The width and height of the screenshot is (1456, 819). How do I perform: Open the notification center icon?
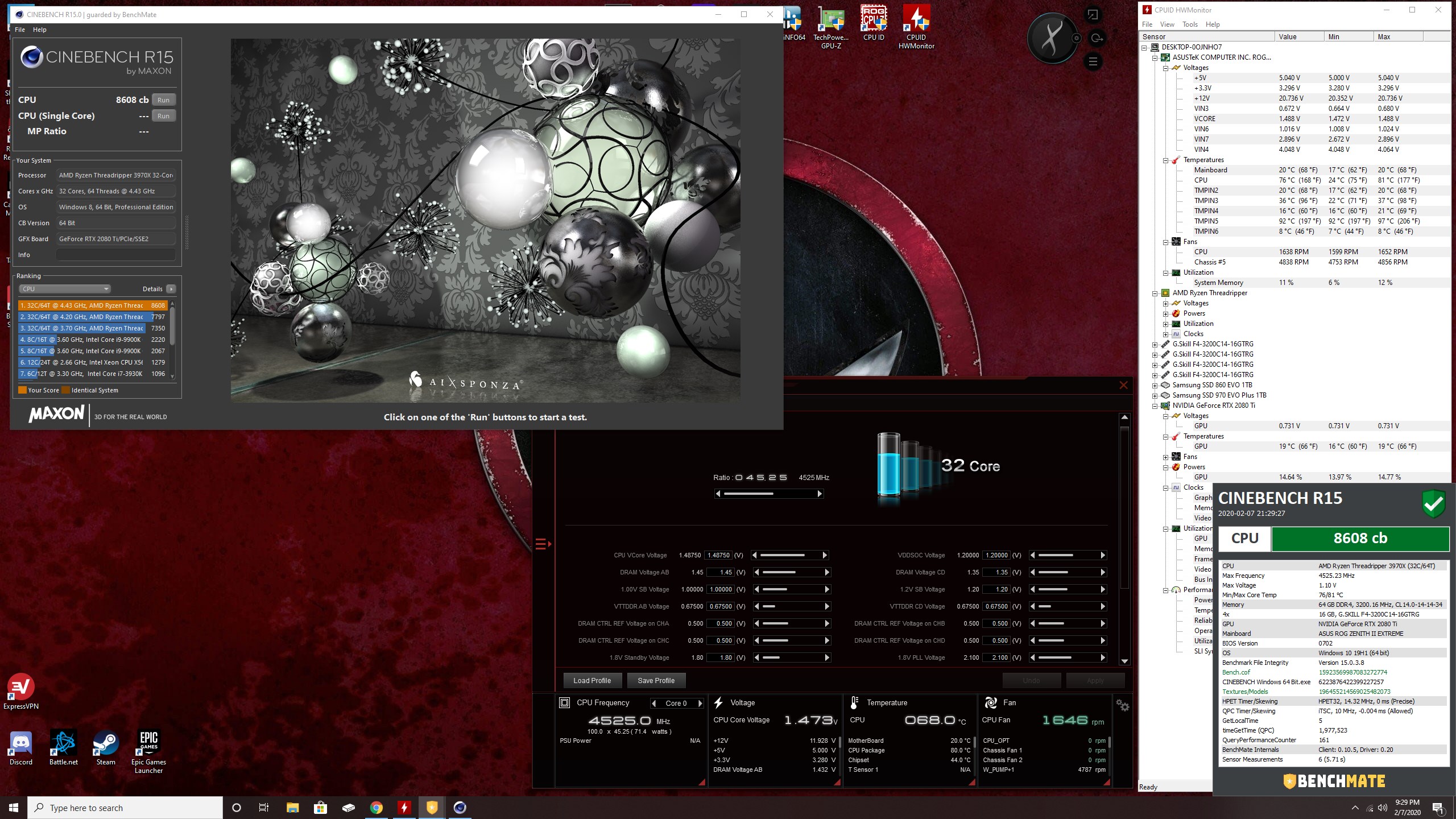1438,808
